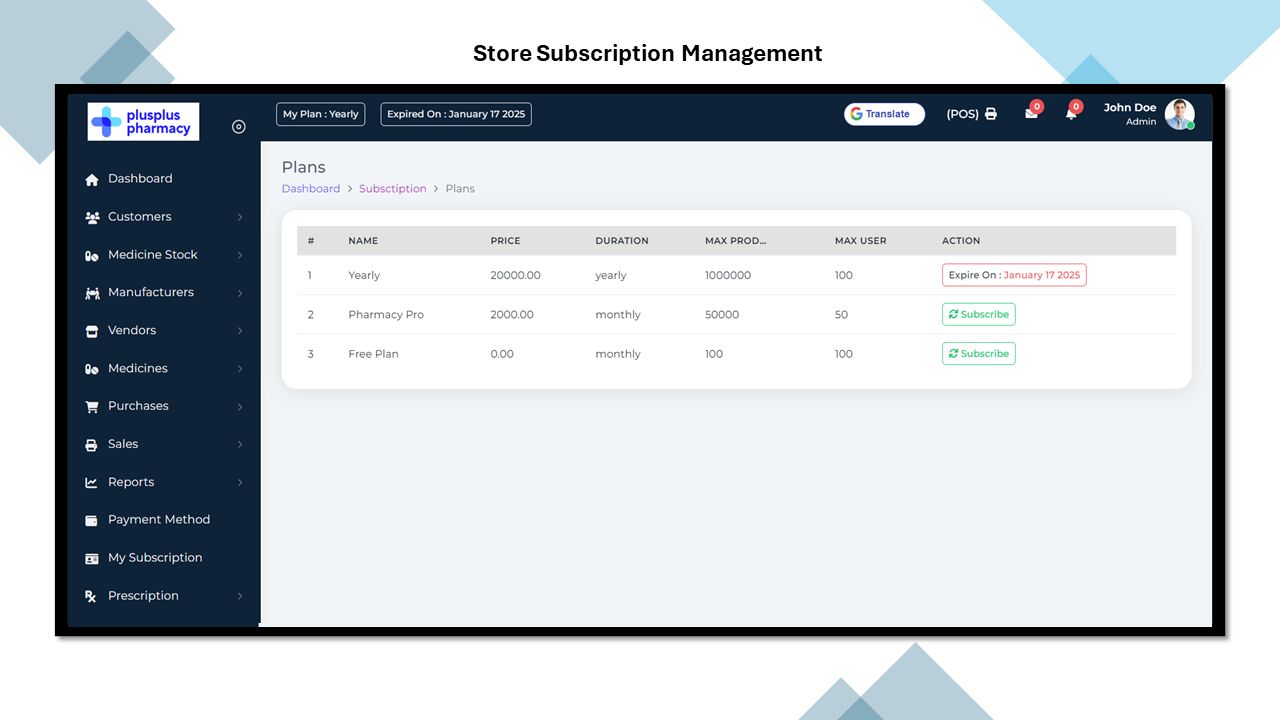The height and width of the screenshot is (720, 1280).
Task: Open the mail messages icon
Action: pos(1031,114)
